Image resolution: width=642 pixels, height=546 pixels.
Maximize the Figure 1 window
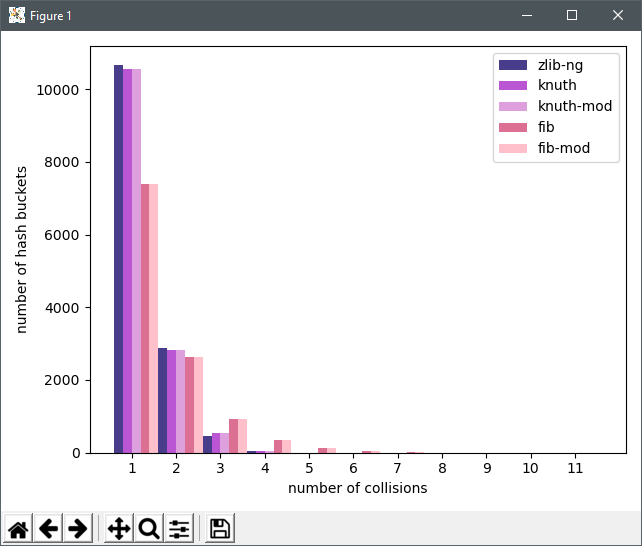click(572, 16)
